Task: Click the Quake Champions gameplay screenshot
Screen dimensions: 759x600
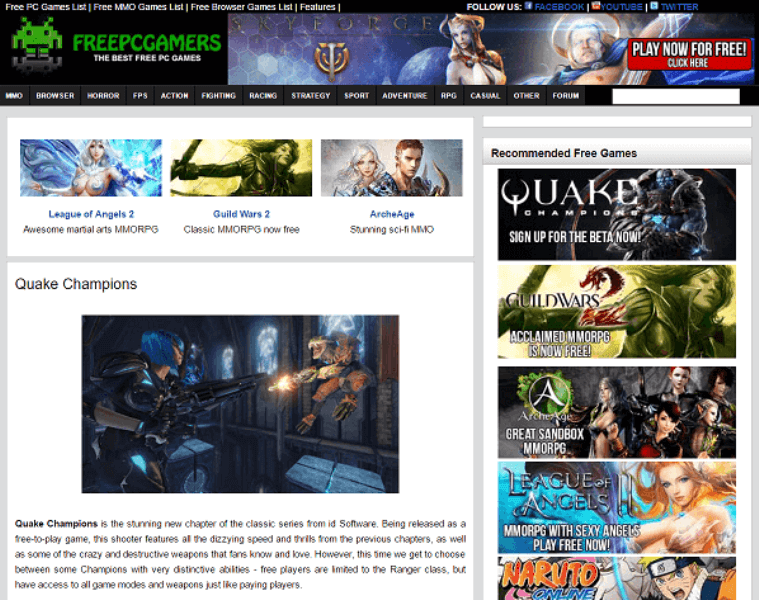Action: click(240, 404)
